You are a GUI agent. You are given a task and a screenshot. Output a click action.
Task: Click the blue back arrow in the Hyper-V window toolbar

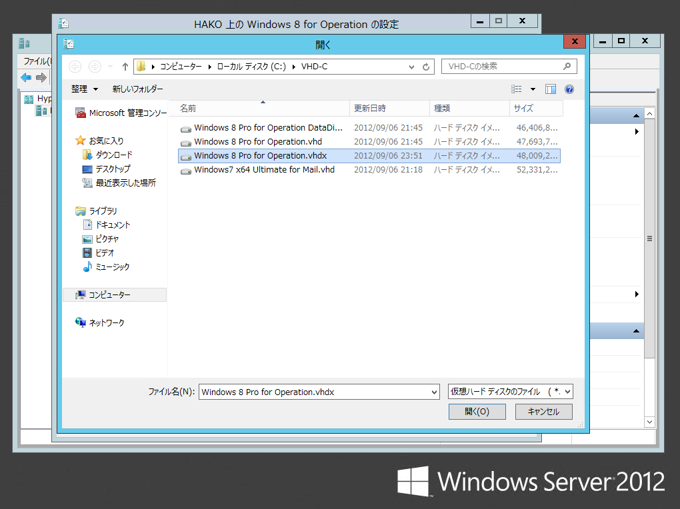[26, 78]
